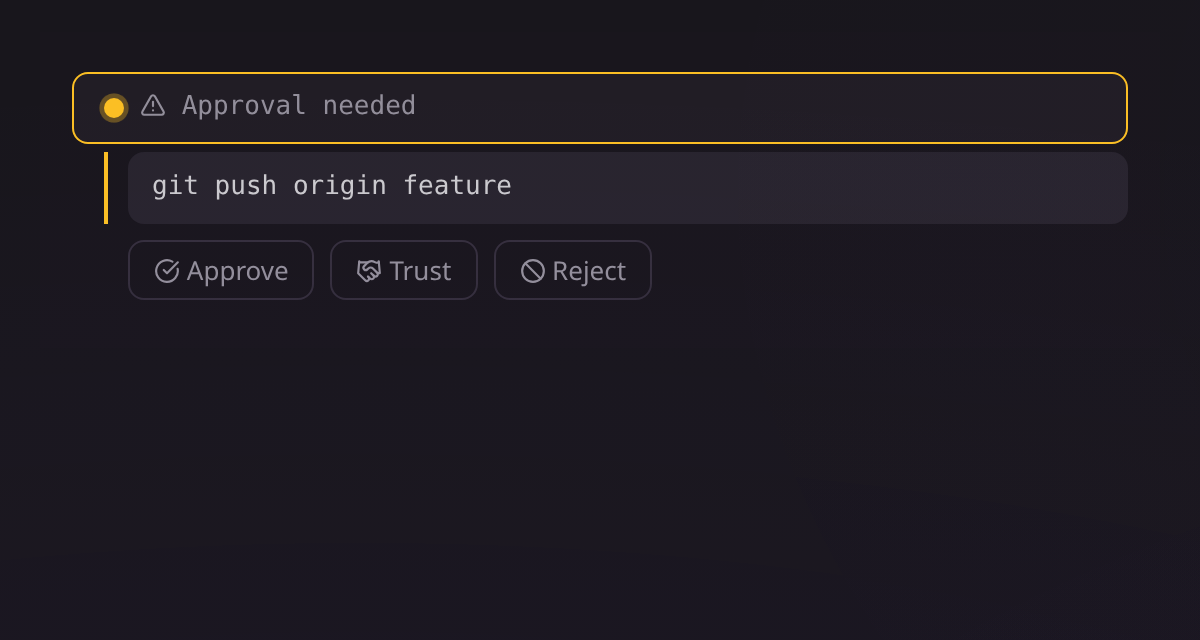The height and width of the screenshot is (640, 1200).
Task: Collapse the Approval needed header bar
Action: click(x=600, y=108)
